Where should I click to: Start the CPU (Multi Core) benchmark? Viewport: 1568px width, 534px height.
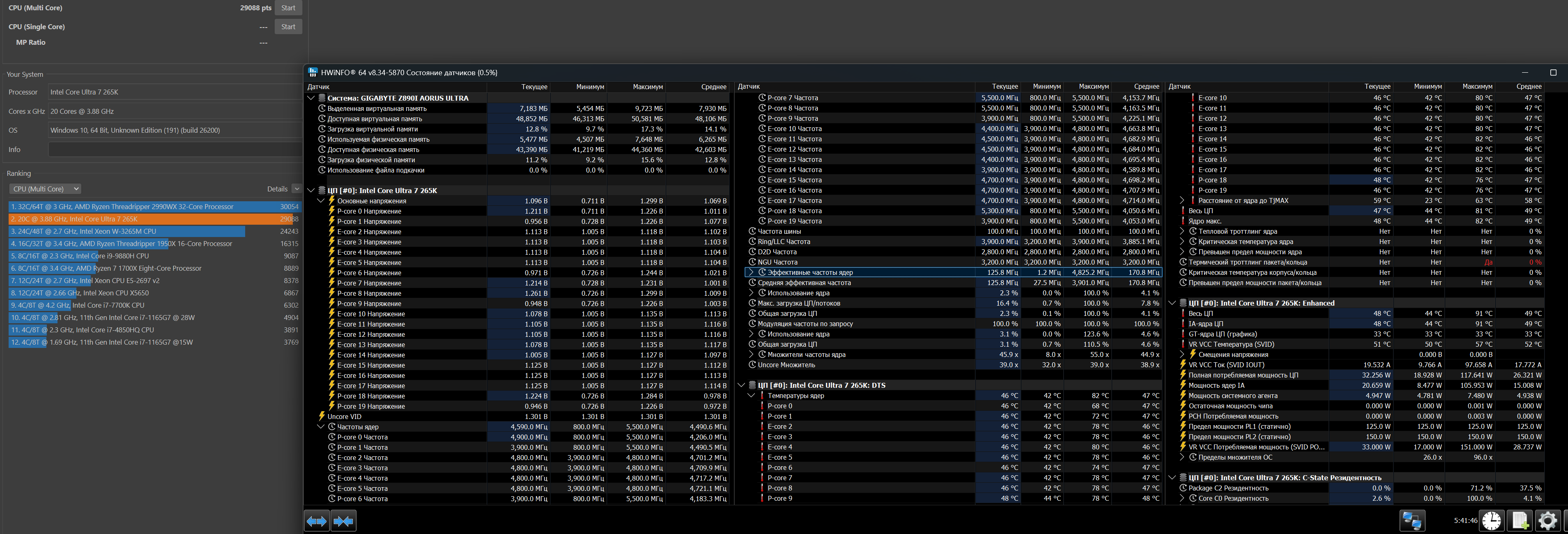(288, 8)
